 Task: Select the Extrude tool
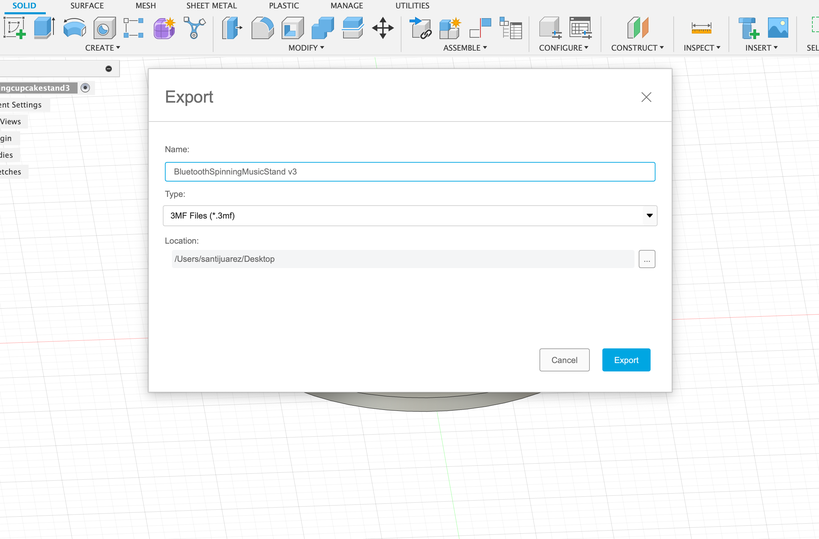[x=44, y=28]
